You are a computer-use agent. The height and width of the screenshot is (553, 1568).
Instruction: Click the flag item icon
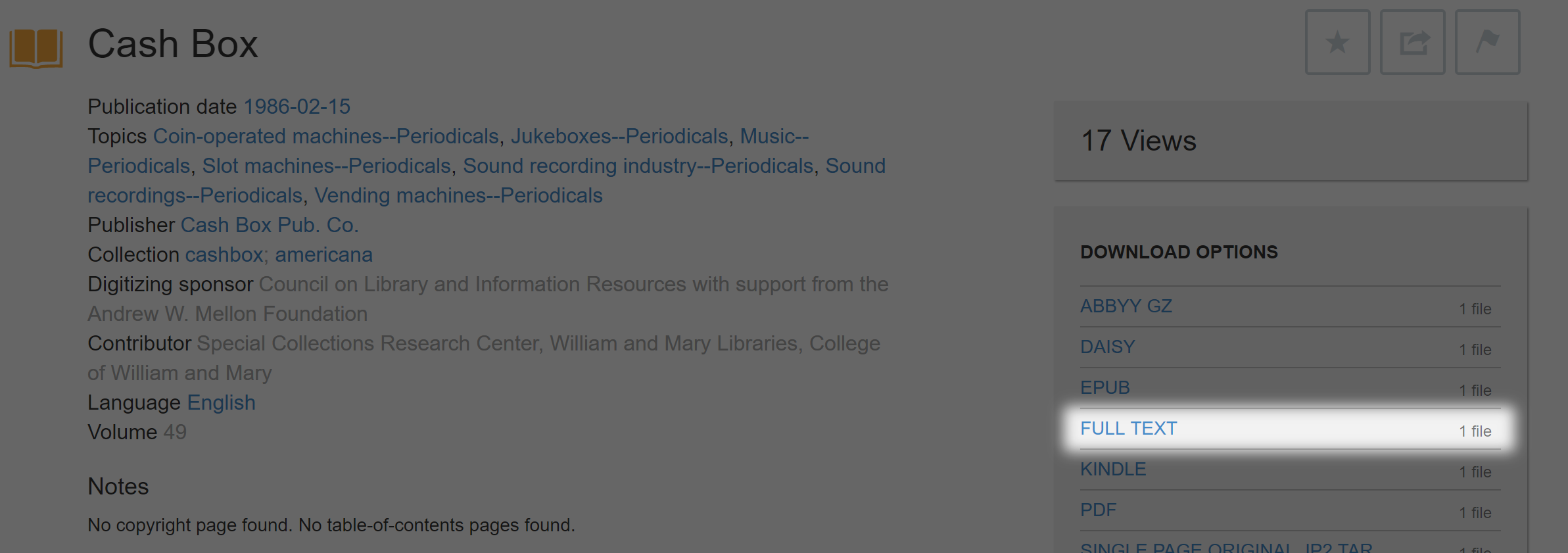click(1487, 42)
